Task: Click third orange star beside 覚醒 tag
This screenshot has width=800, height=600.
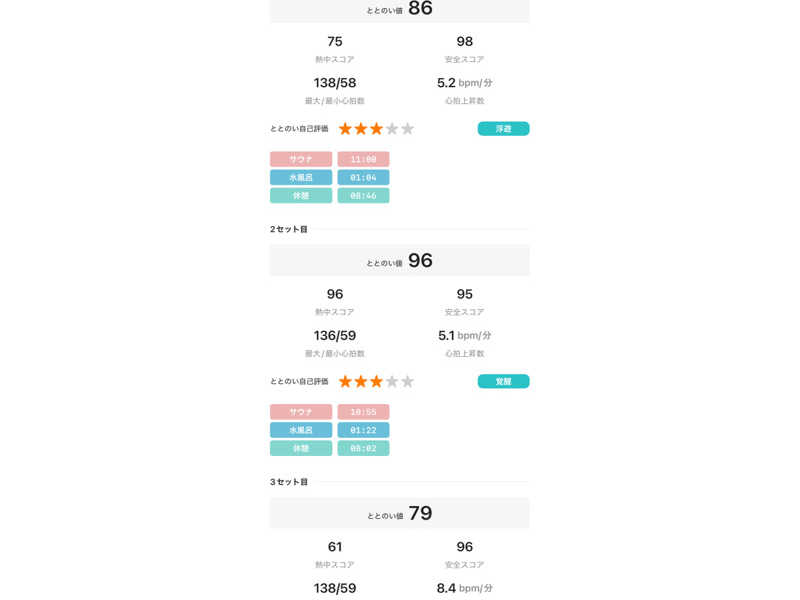Action: click(376, 381)
